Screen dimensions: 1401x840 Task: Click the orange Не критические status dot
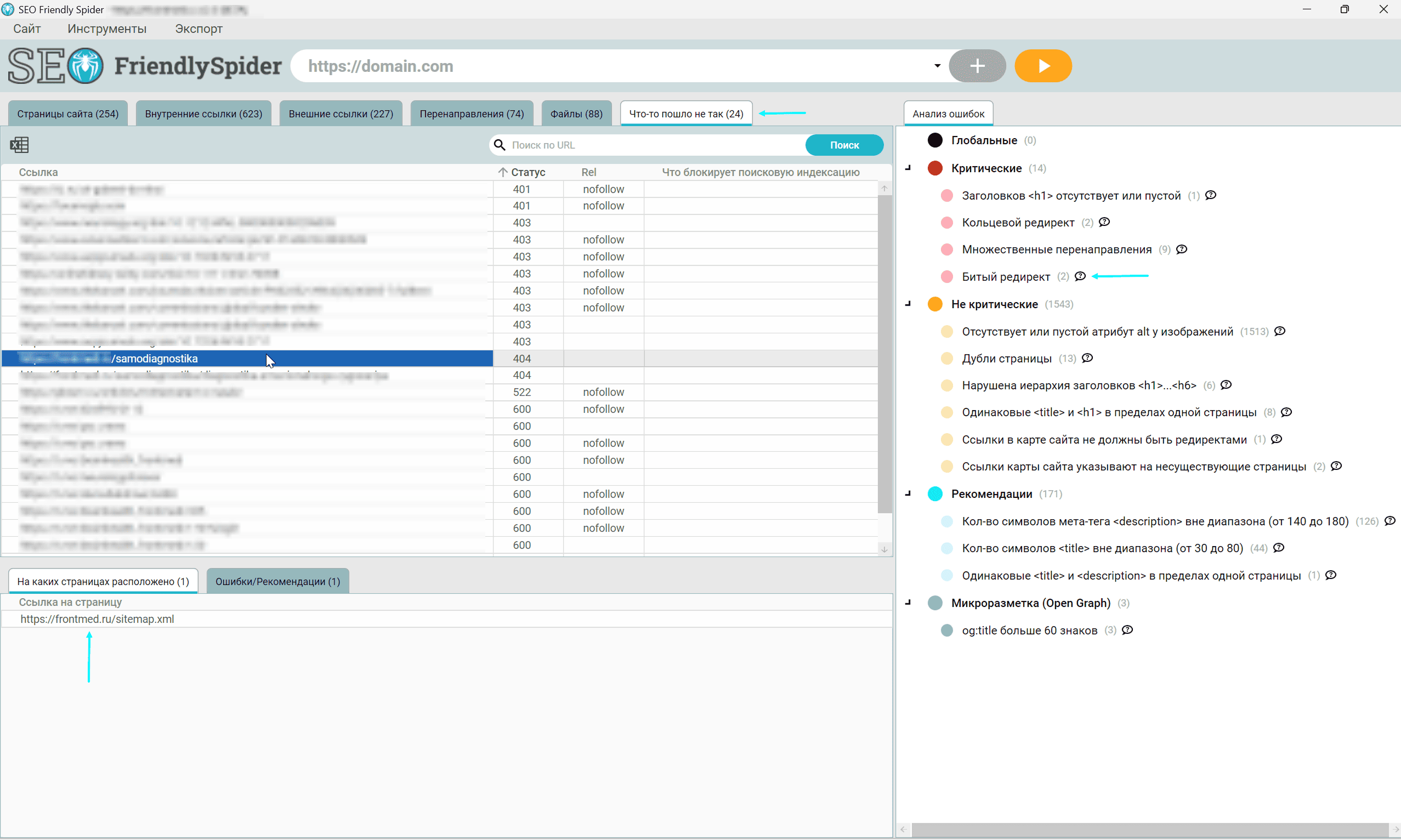pyautogui.click(x=934, y=303)
